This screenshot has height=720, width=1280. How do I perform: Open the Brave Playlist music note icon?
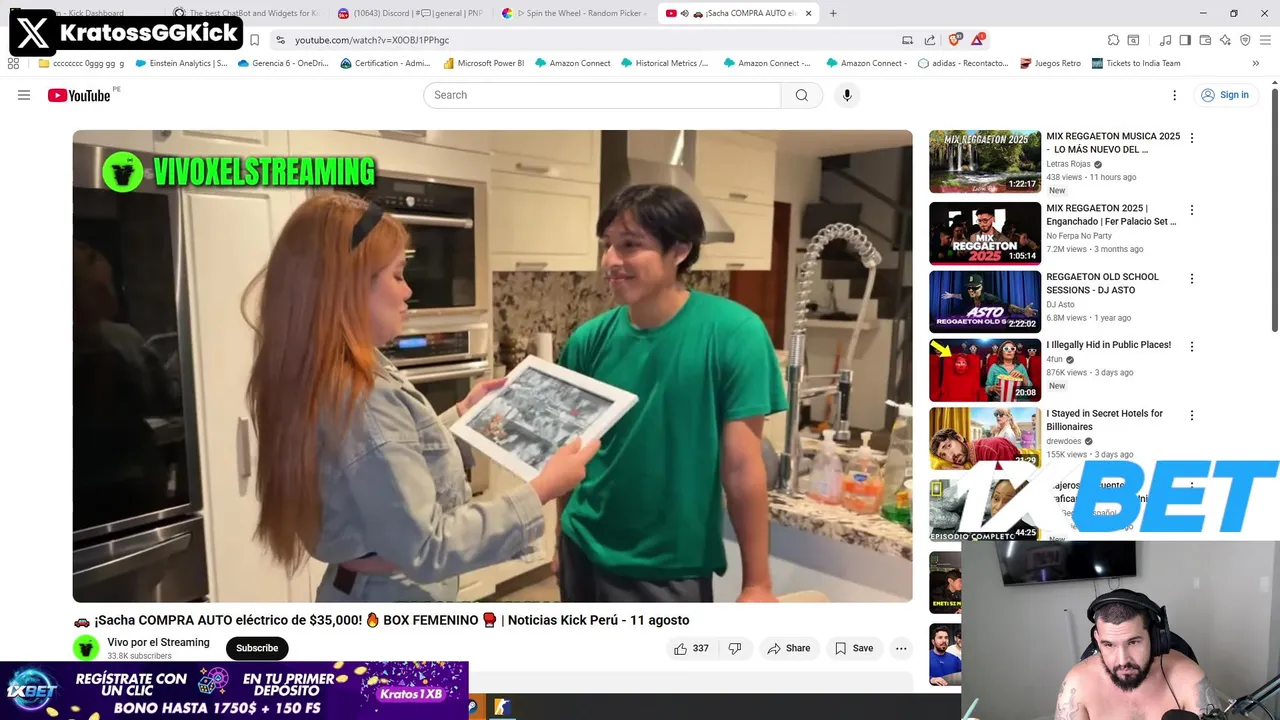click(1165, 40)
